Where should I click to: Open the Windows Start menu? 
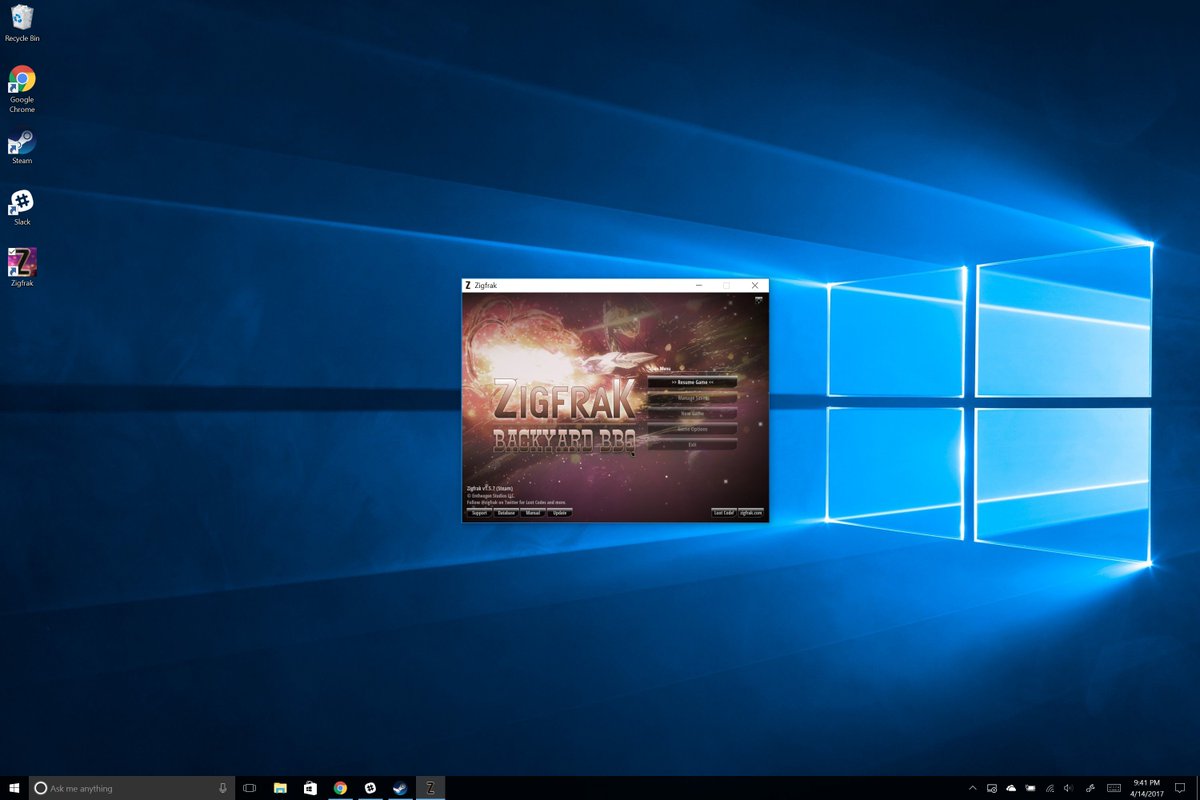pos(14,788)
